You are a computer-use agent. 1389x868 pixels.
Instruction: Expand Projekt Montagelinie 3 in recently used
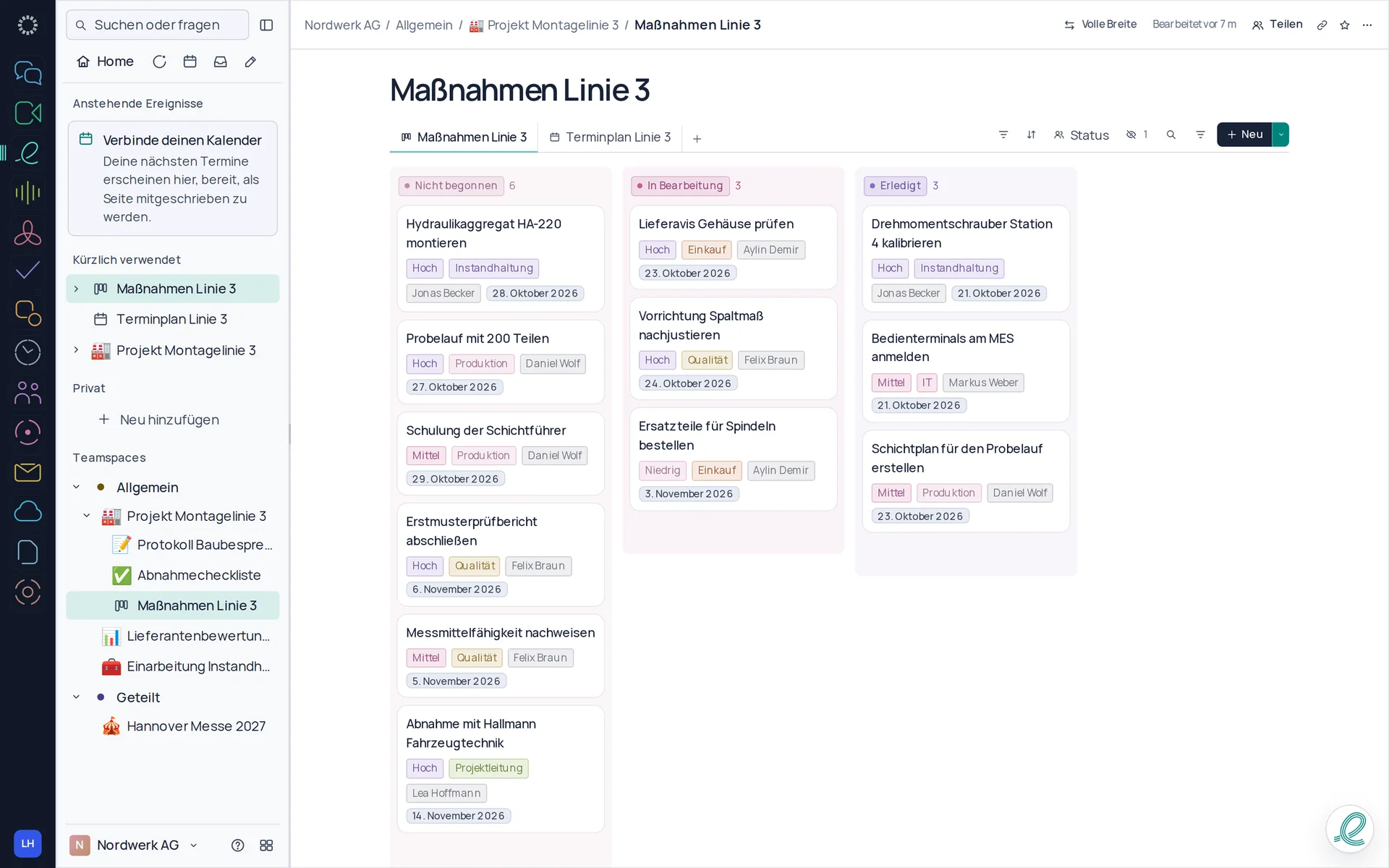click(77, 350)
